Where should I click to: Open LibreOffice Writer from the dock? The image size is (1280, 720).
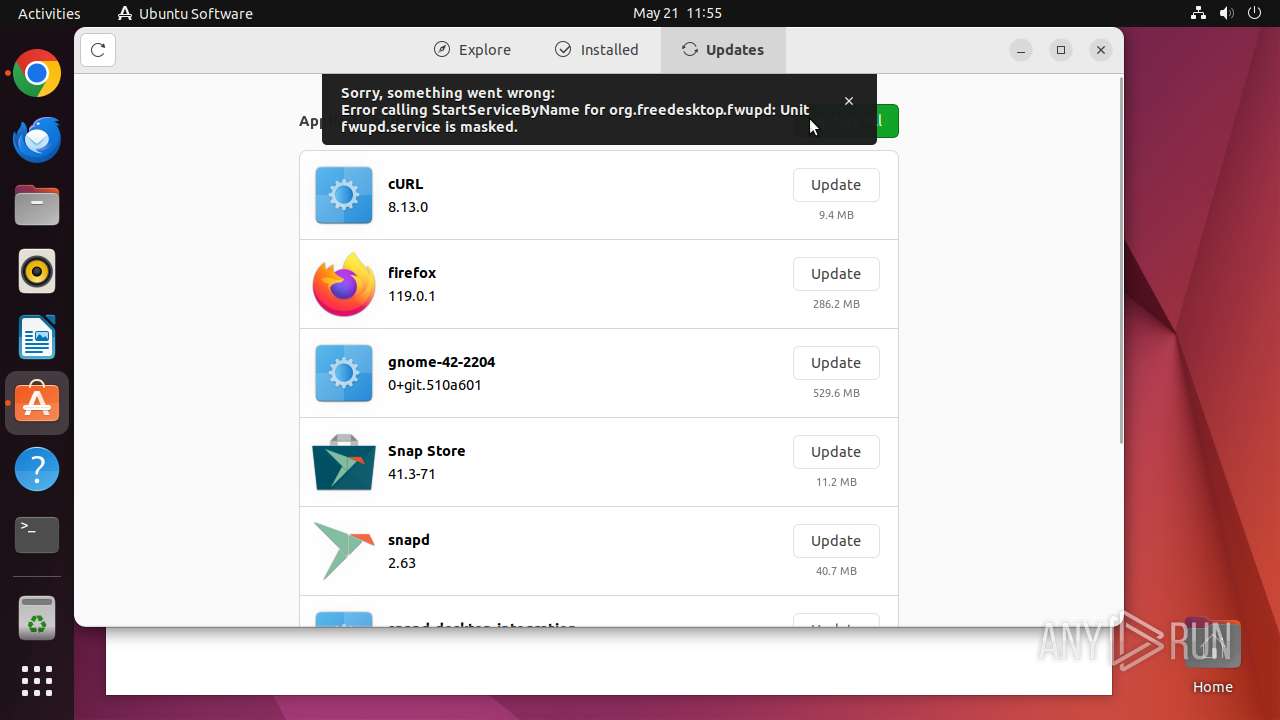point(37,337)
